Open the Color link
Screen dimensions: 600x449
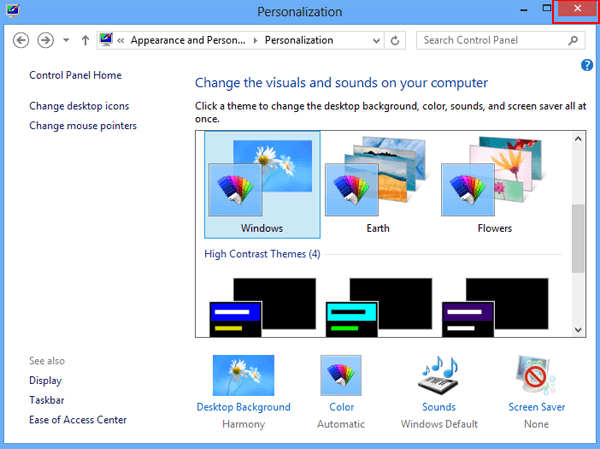tap(341, 407)
